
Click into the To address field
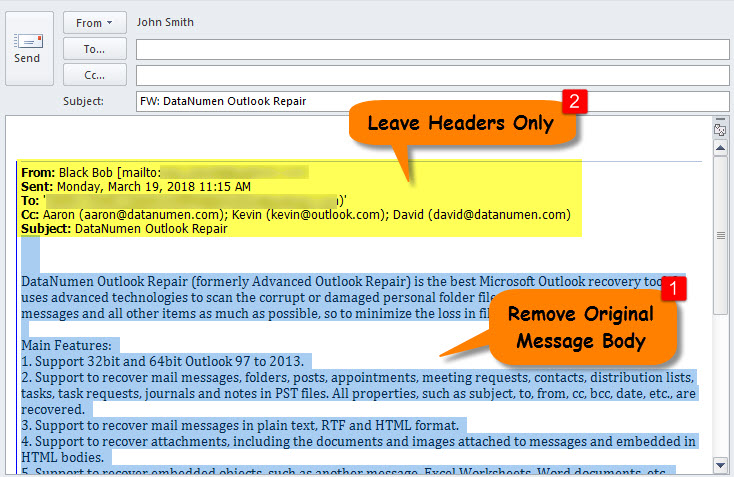432,49
